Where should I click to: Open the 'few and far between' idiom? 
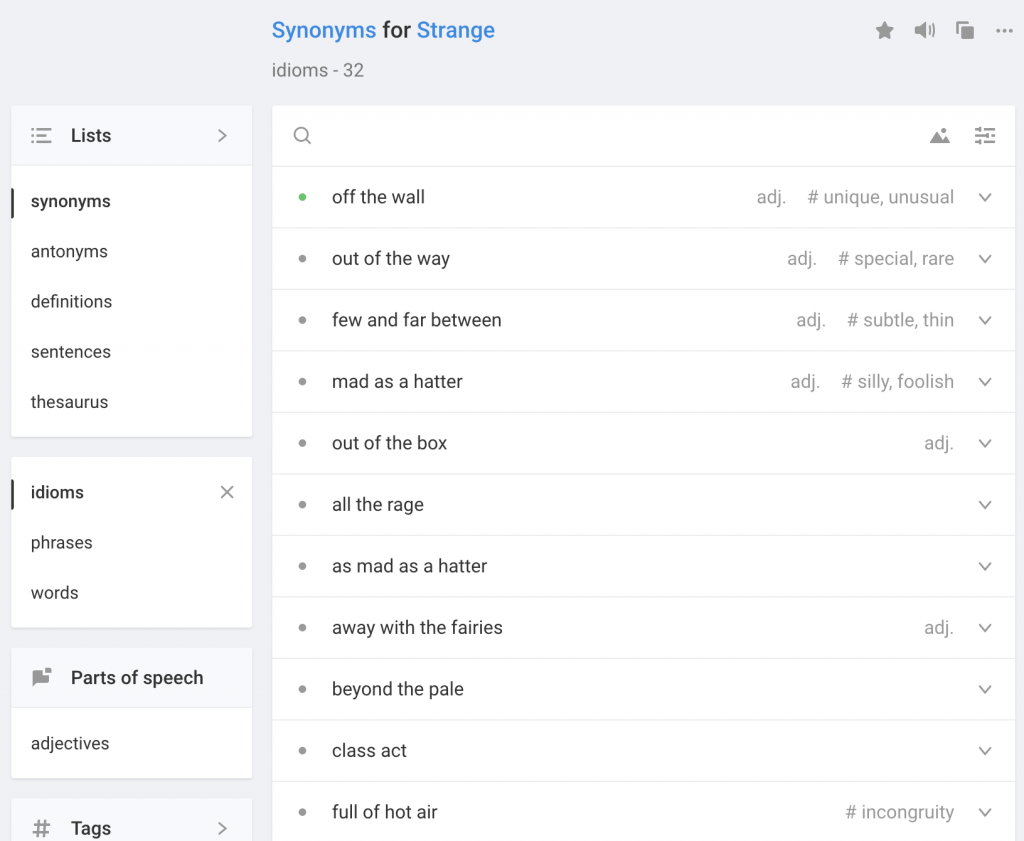pos(417,320)
